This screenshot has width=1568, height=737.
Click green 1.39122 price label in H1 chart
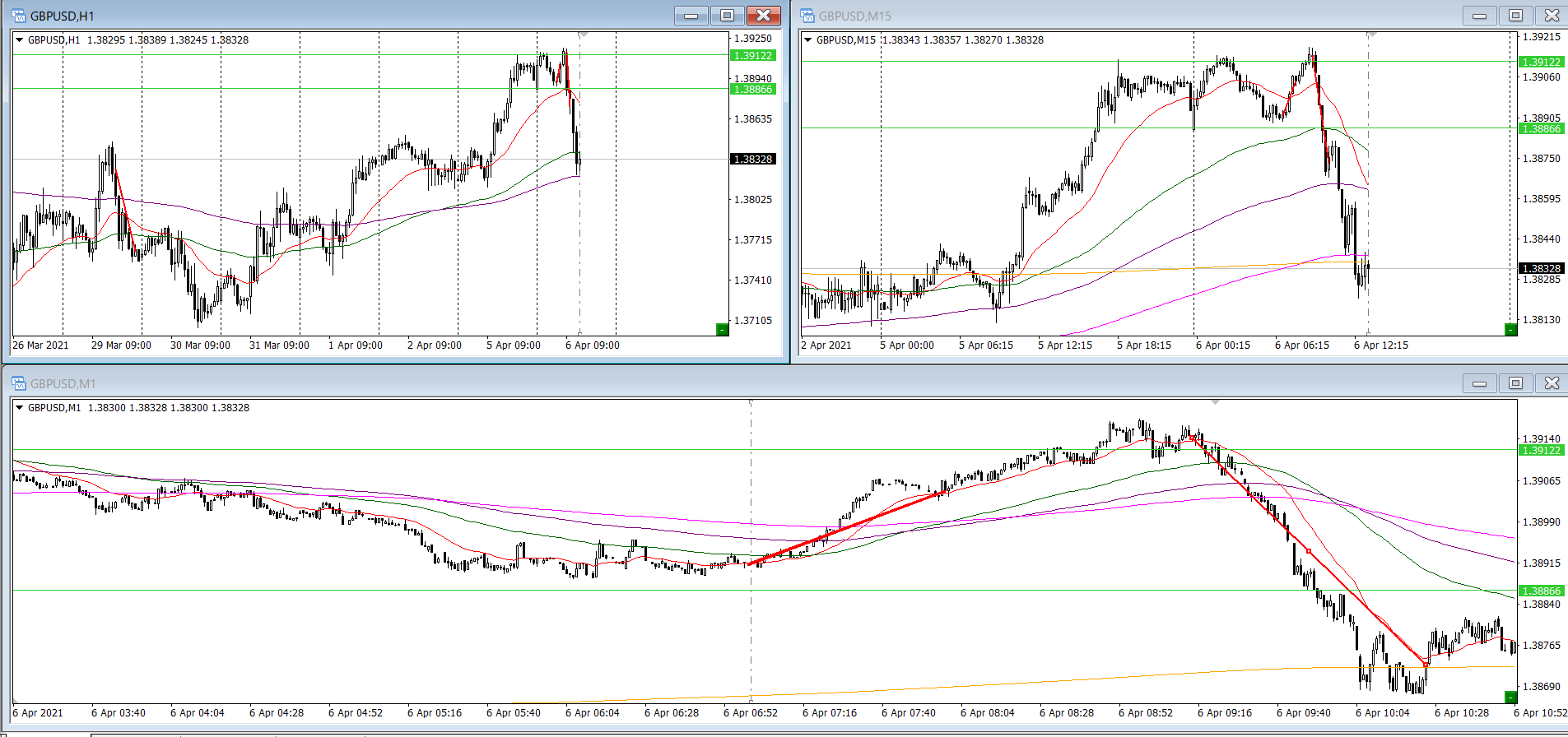[753, 55]
